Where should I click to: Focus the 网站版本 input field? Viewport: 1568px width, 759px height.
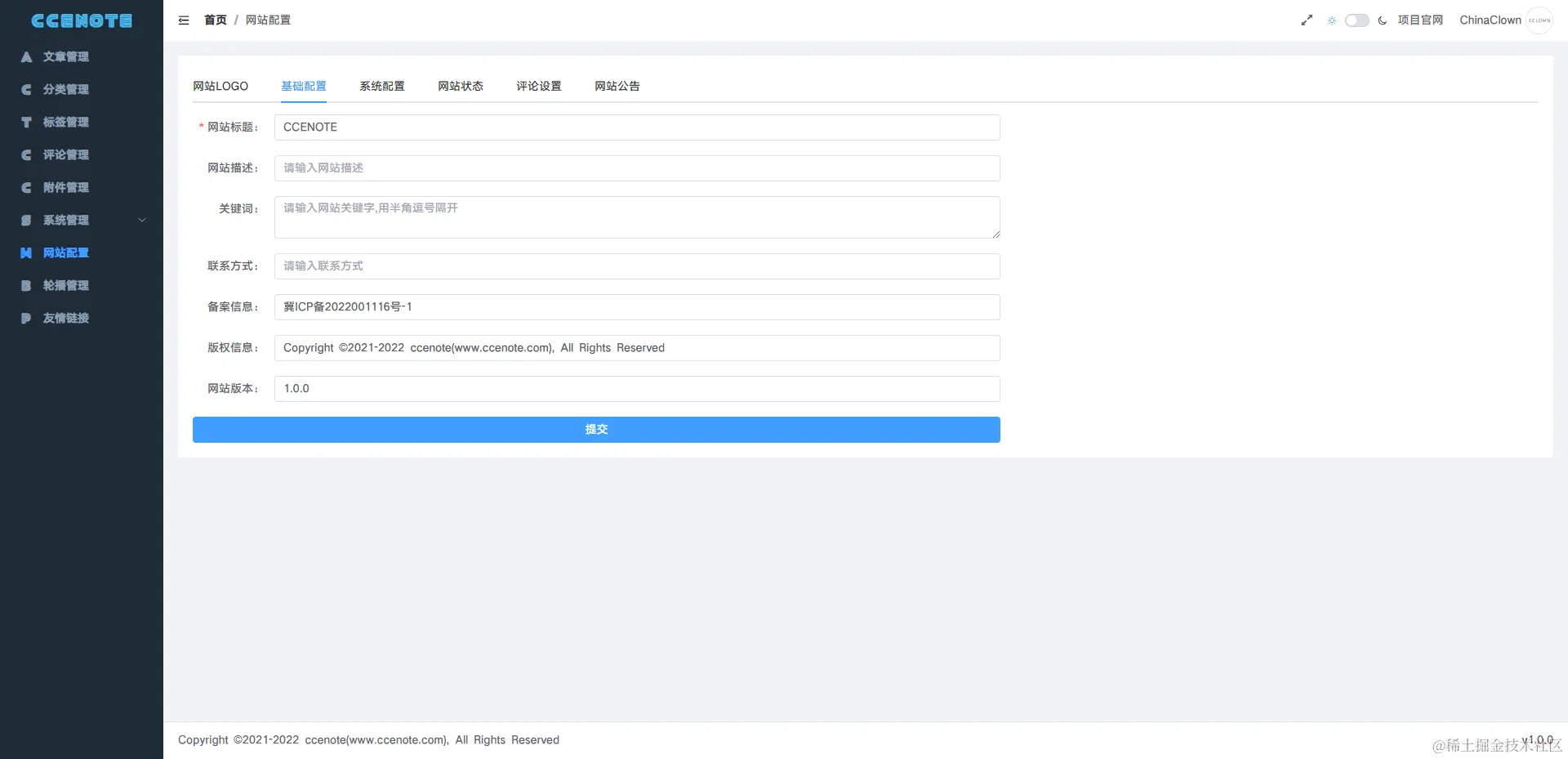point(637,389)
